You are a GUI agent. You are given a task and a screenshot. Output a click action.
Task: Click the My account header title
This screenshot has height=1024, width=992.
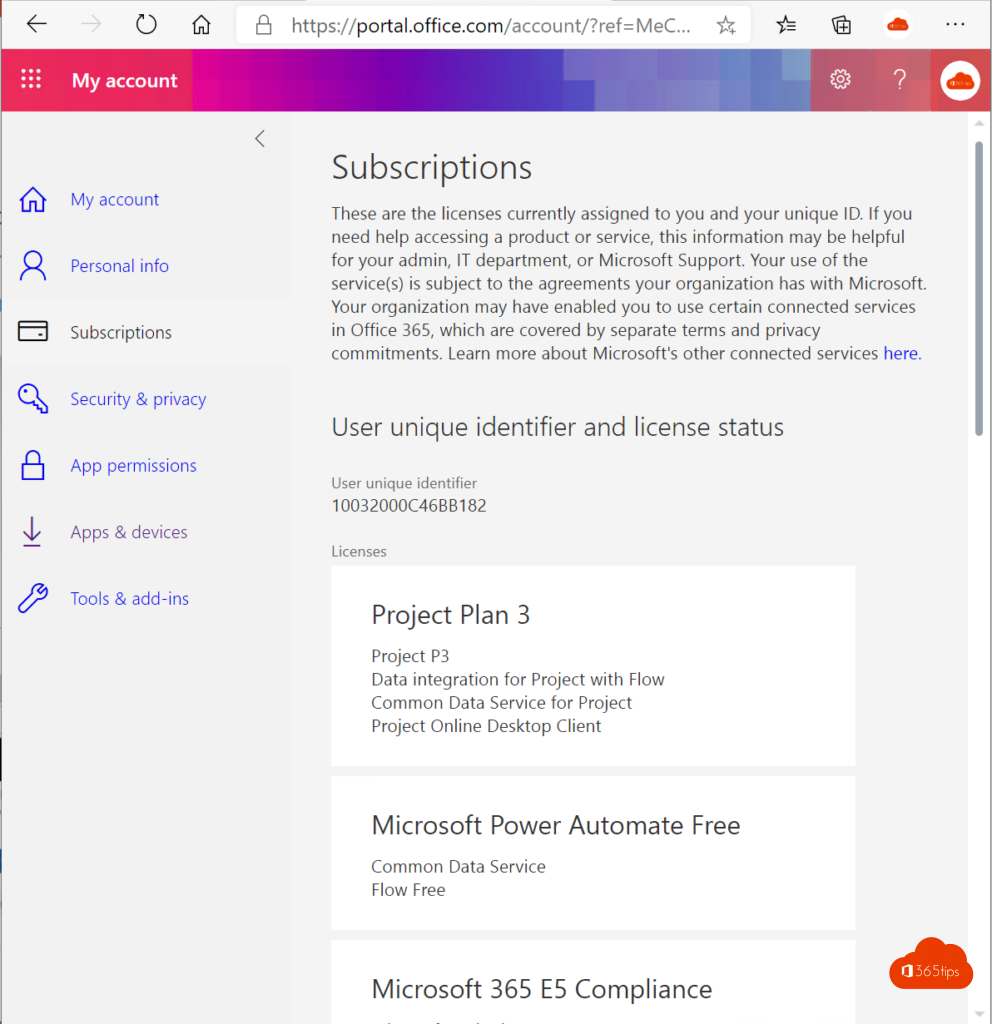point(124,80)
